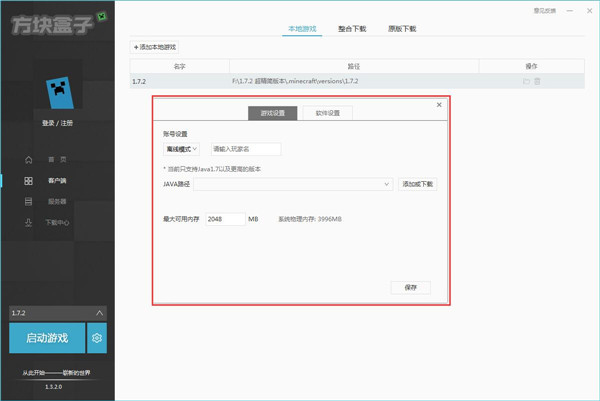This screenshot has width=600, height=401.
Task: Close the game settings dialog
Action: pos(439,104)
